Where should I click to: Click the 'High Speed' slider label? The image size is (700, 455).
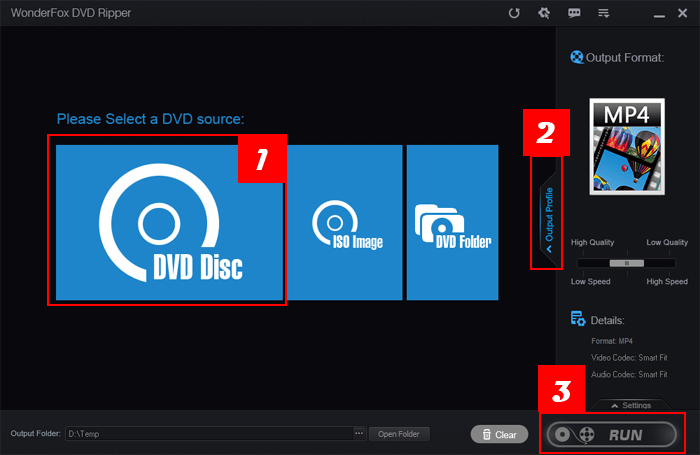click(x=667, y=281)
